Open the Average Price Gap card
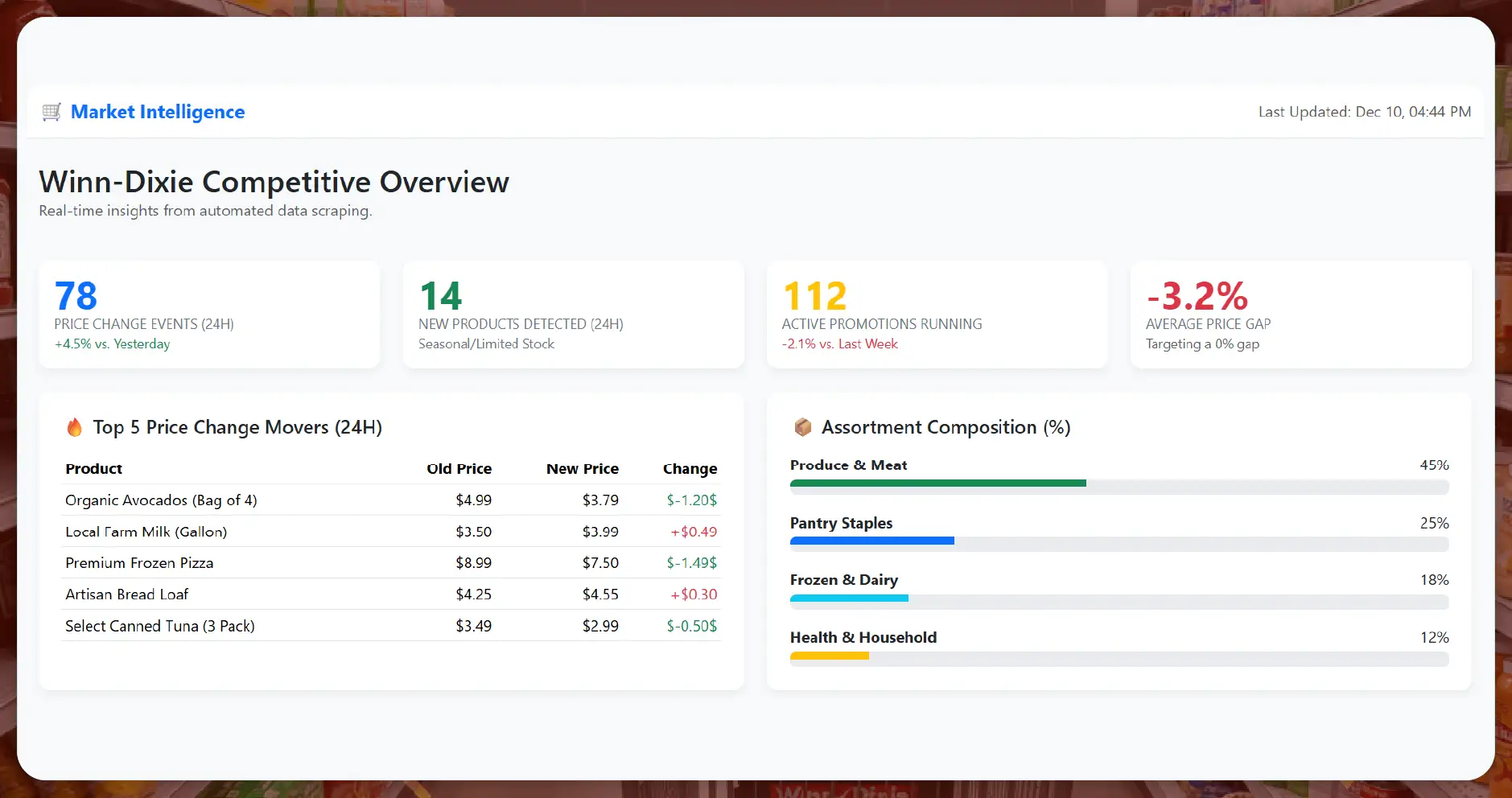The height and width of the screenshot is (798, 1512). pos(1300,314)
